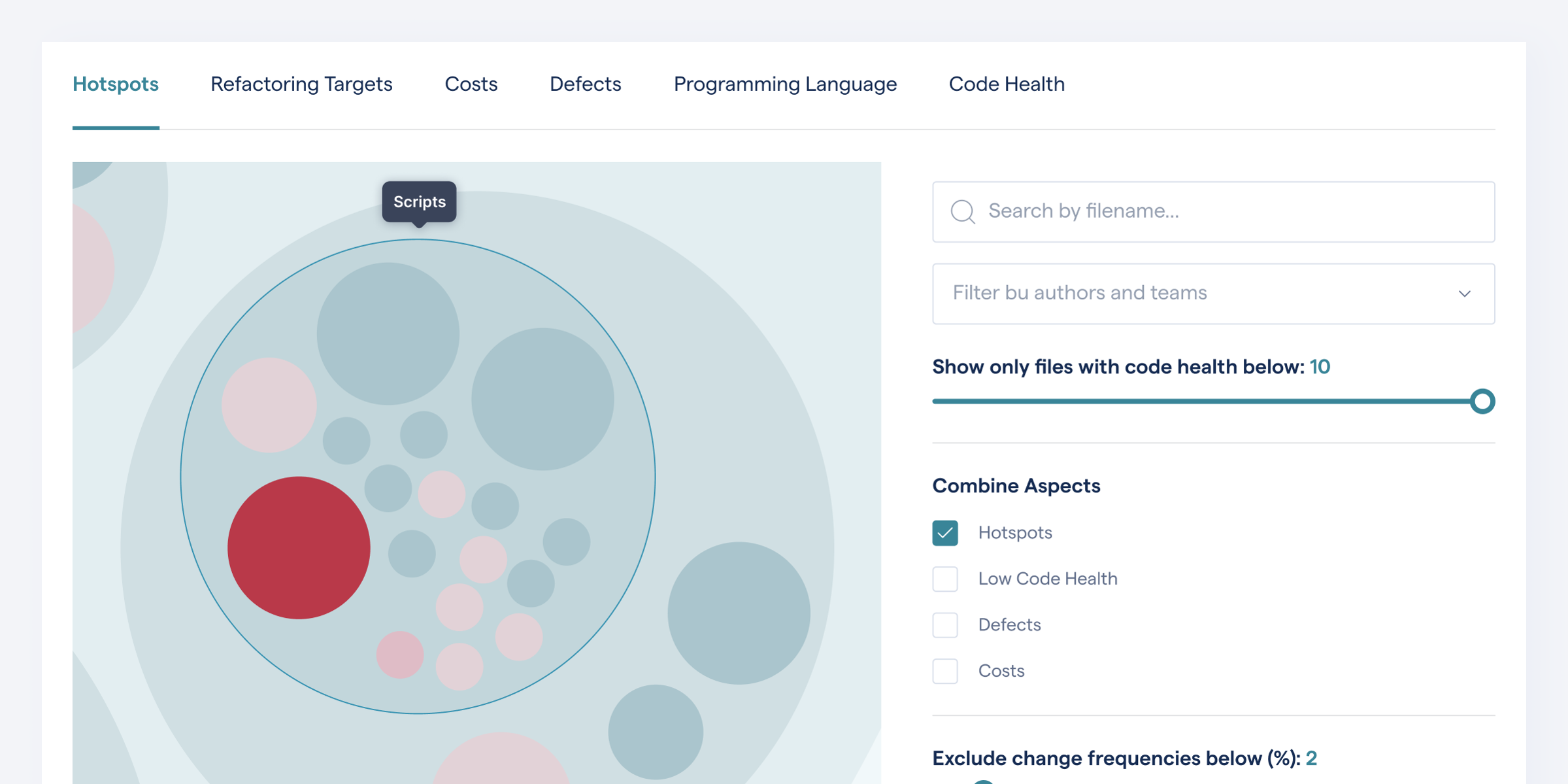Enable Low Code Health under Combine Aspects
Viewport: 1568px width, 784px height.
click(944, 579)
